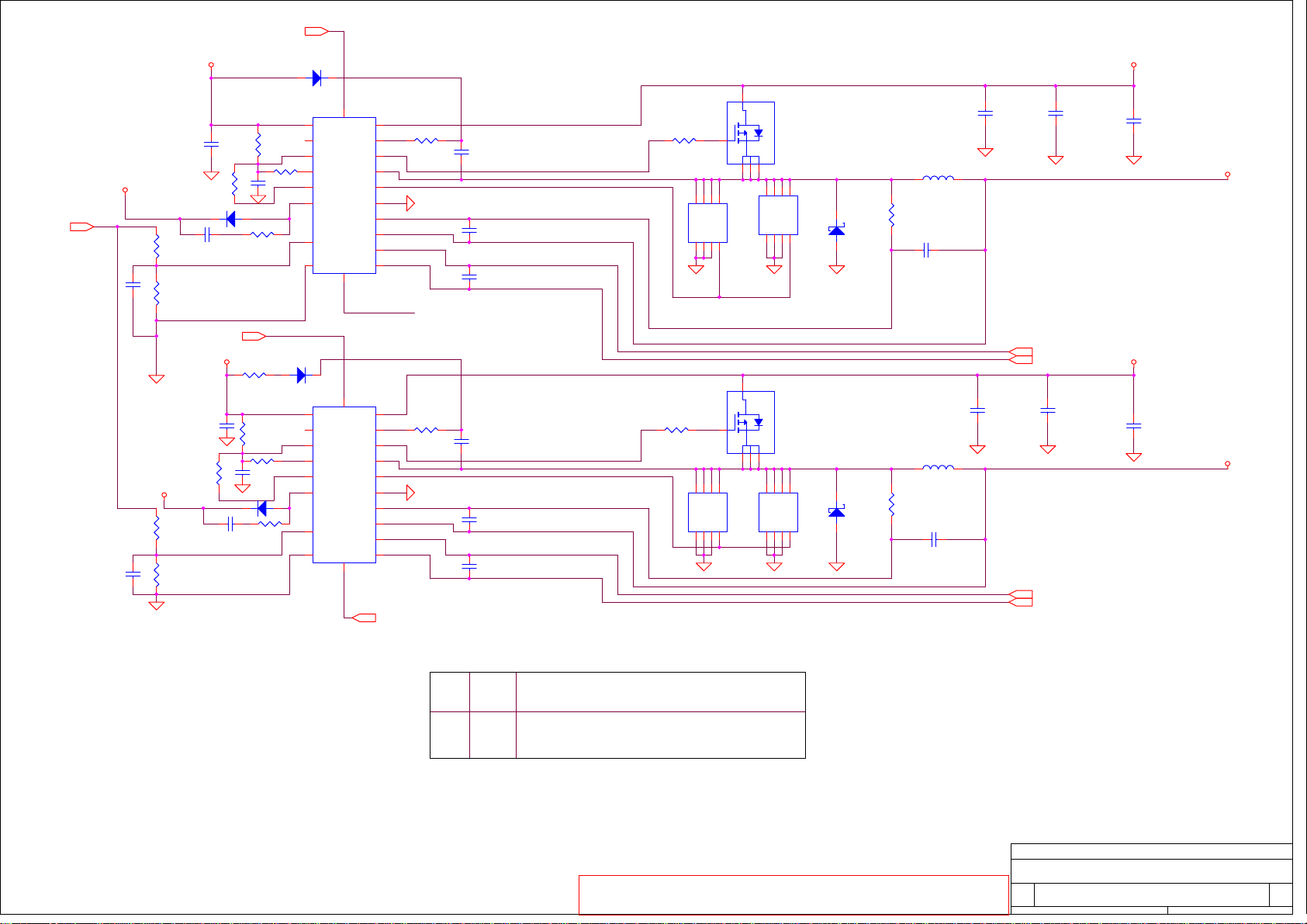Viewport: 1307px width, 924px height.
Task: Select the lower Schottky diode symbol
Action: (836, 512)
